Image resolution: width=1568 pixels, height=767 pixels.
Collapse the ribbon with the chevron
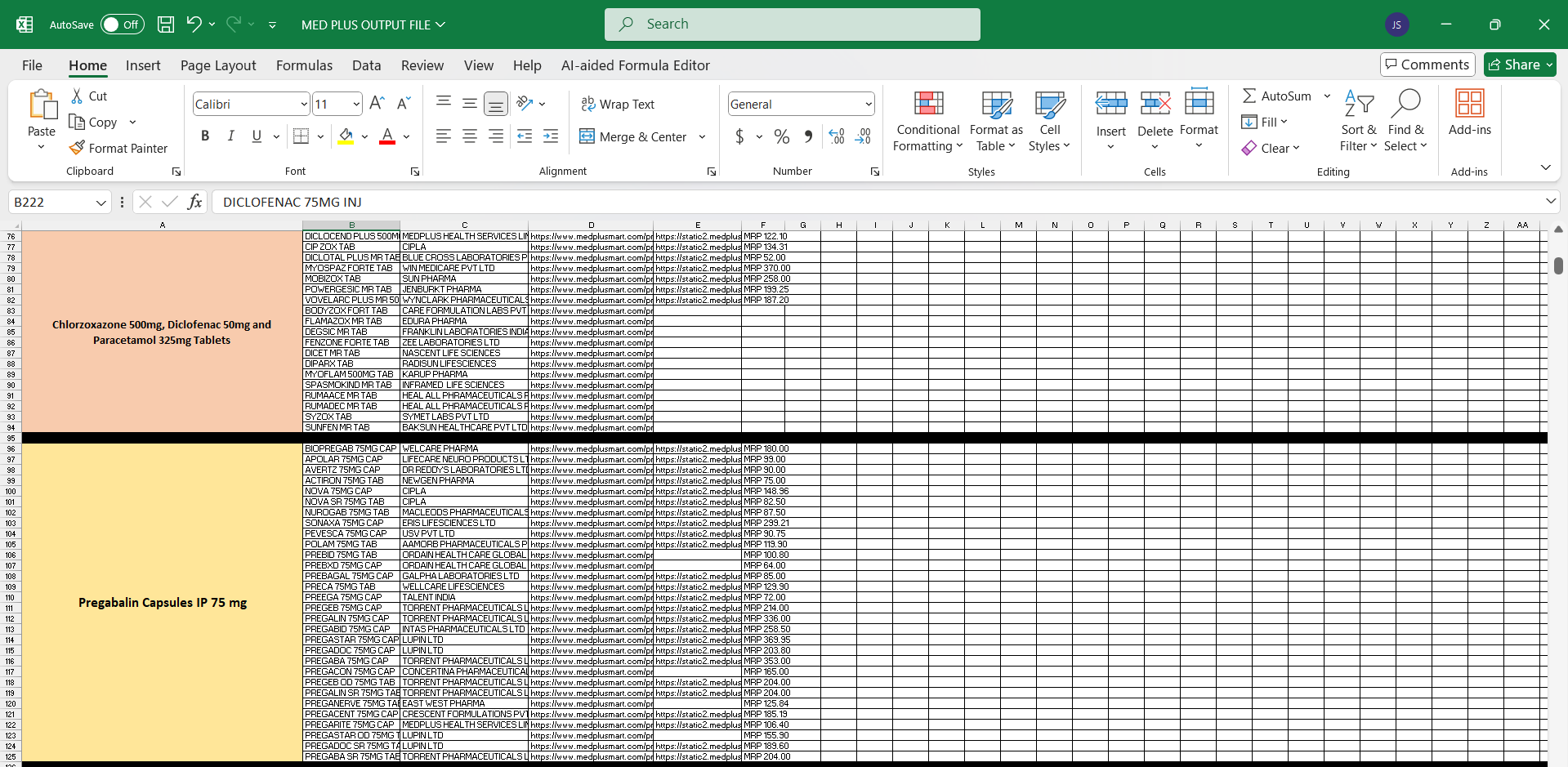(x=1545, y=167)
